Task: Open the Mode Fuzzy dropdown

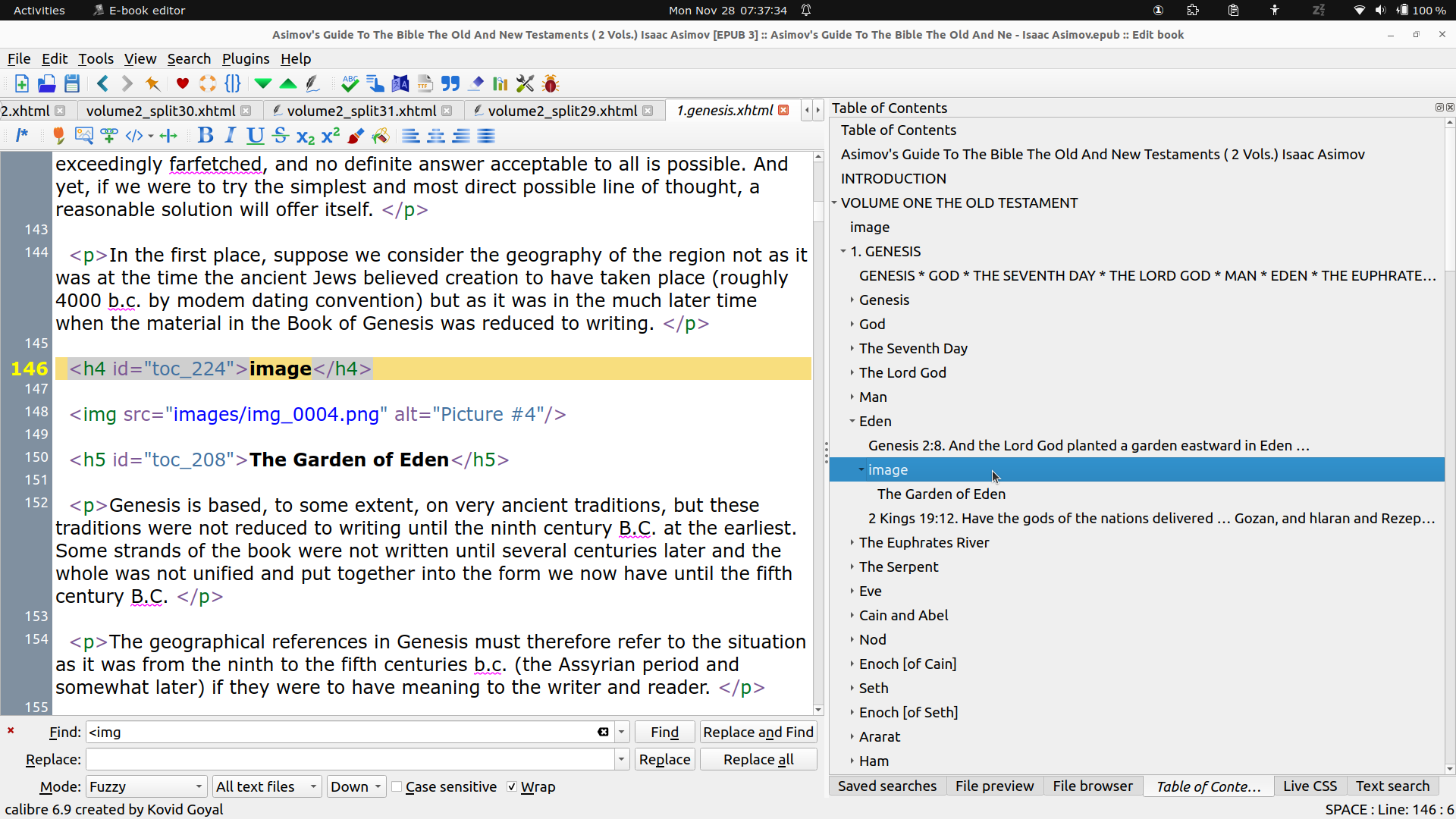Action: (x=146, y=787)
